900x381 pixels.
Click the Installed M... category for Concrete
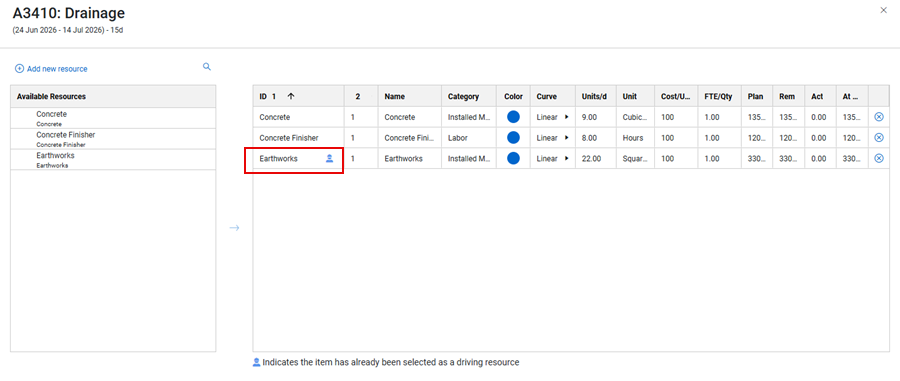469,117
